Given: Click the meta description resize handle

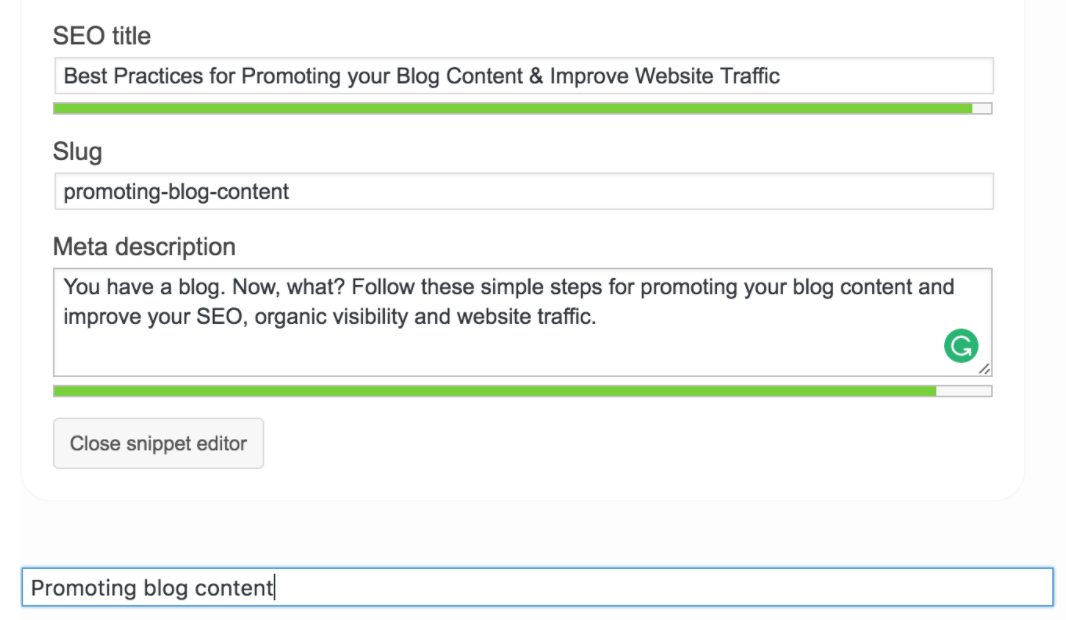Looking at the screenshot, I should (x=984, y=368).
